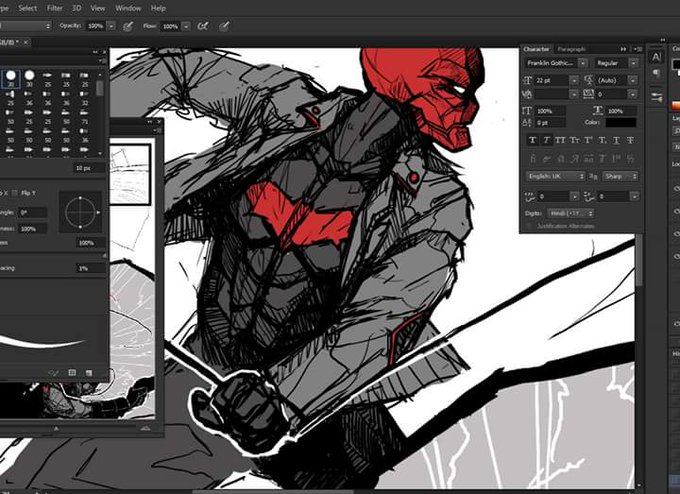Click the Spacing 1% value field
Viewport: 680px width, 494px height.
coord(90,268)
